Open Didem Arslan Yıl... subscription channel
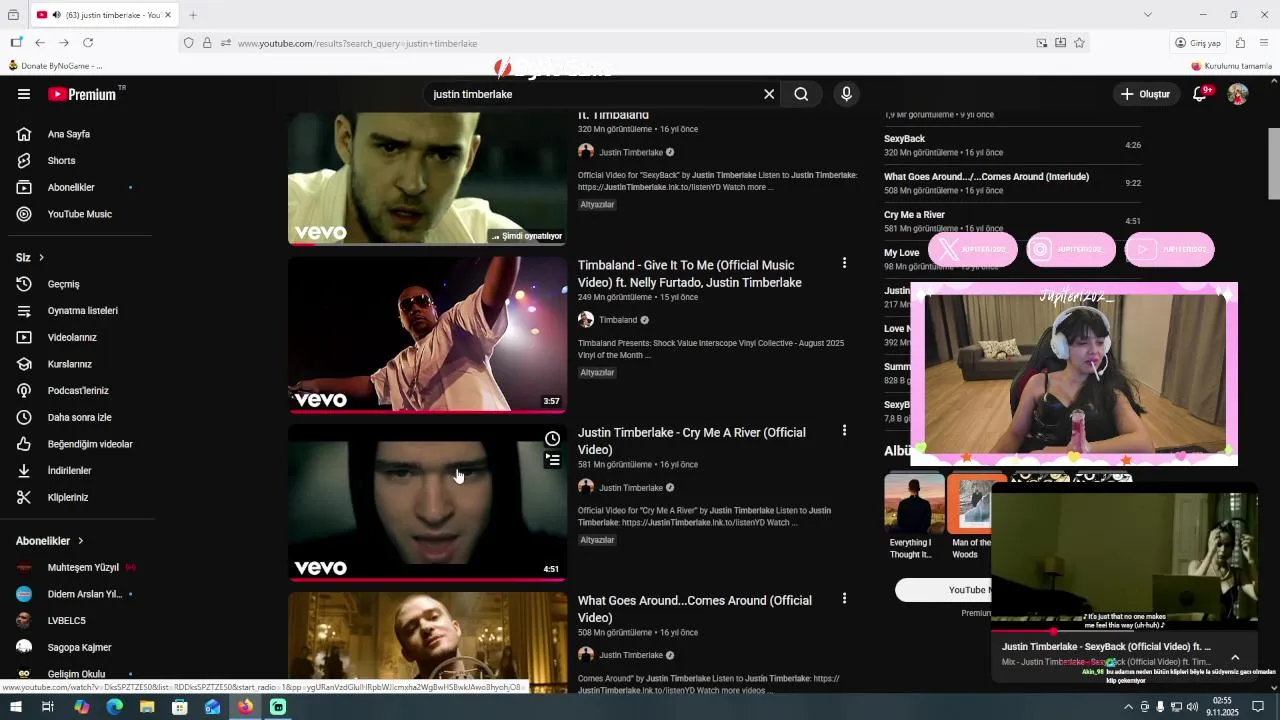The height and width of the screenshot is (720, 1280). point(76,594)
